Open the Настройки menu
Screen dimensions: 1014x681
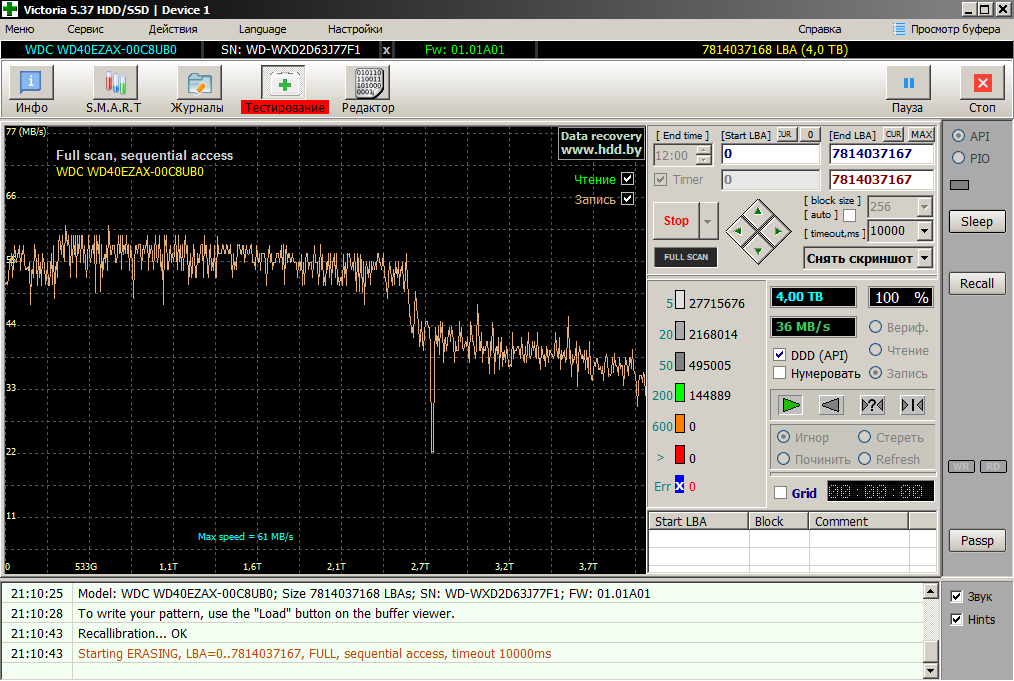[x=354, y=29]
